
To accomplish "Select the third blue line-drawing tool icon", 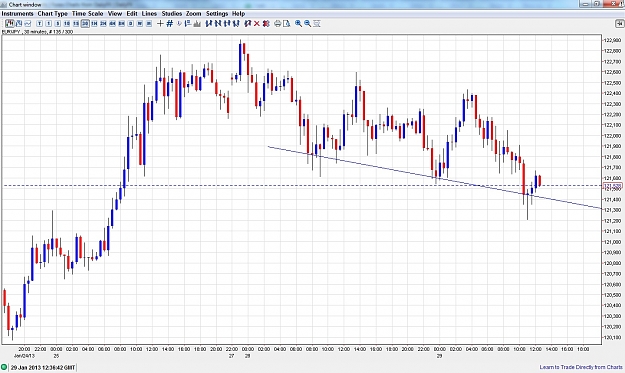I will (227, 24).
